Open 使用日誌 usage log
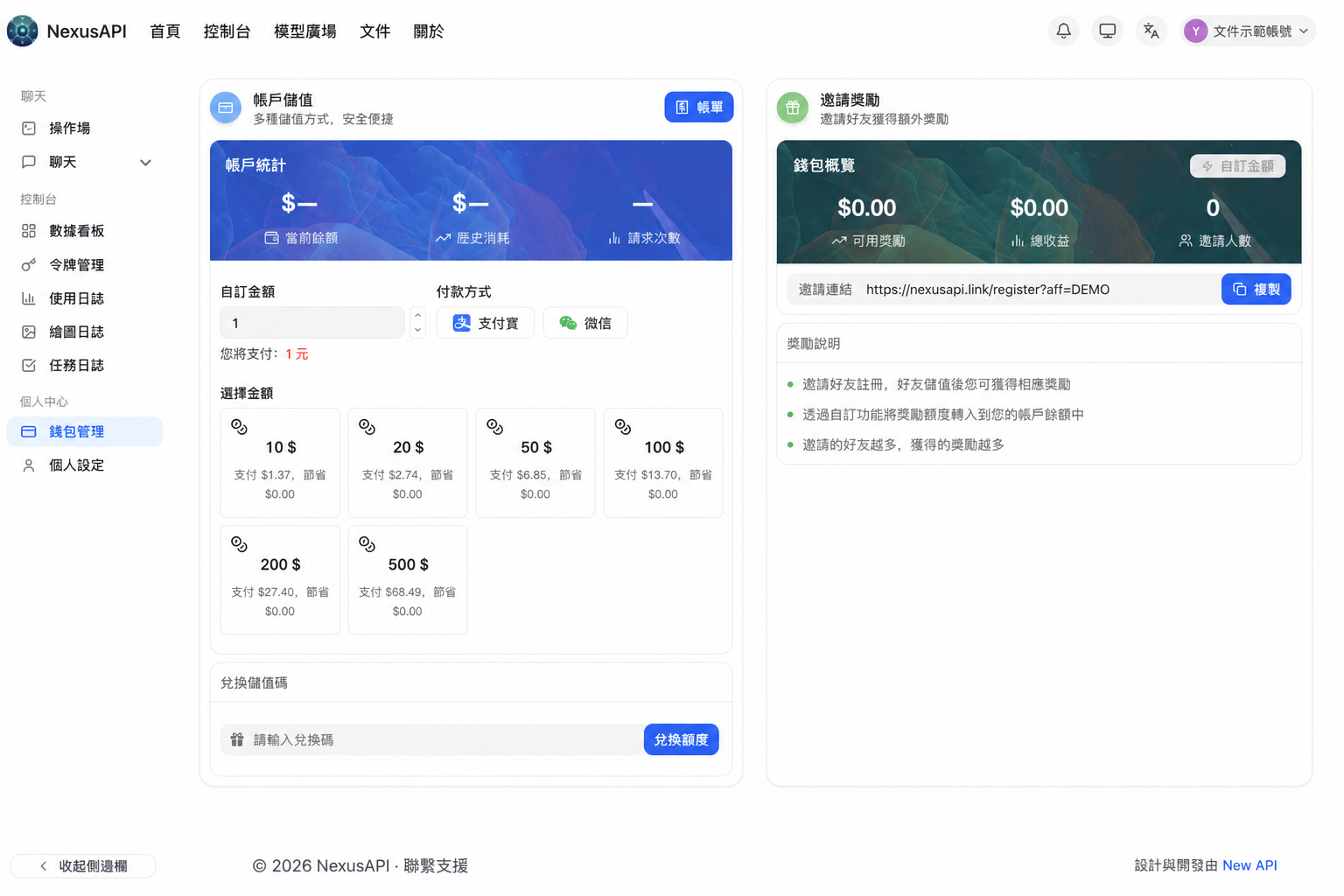The image size is (1344, 896). coord(85,298)
